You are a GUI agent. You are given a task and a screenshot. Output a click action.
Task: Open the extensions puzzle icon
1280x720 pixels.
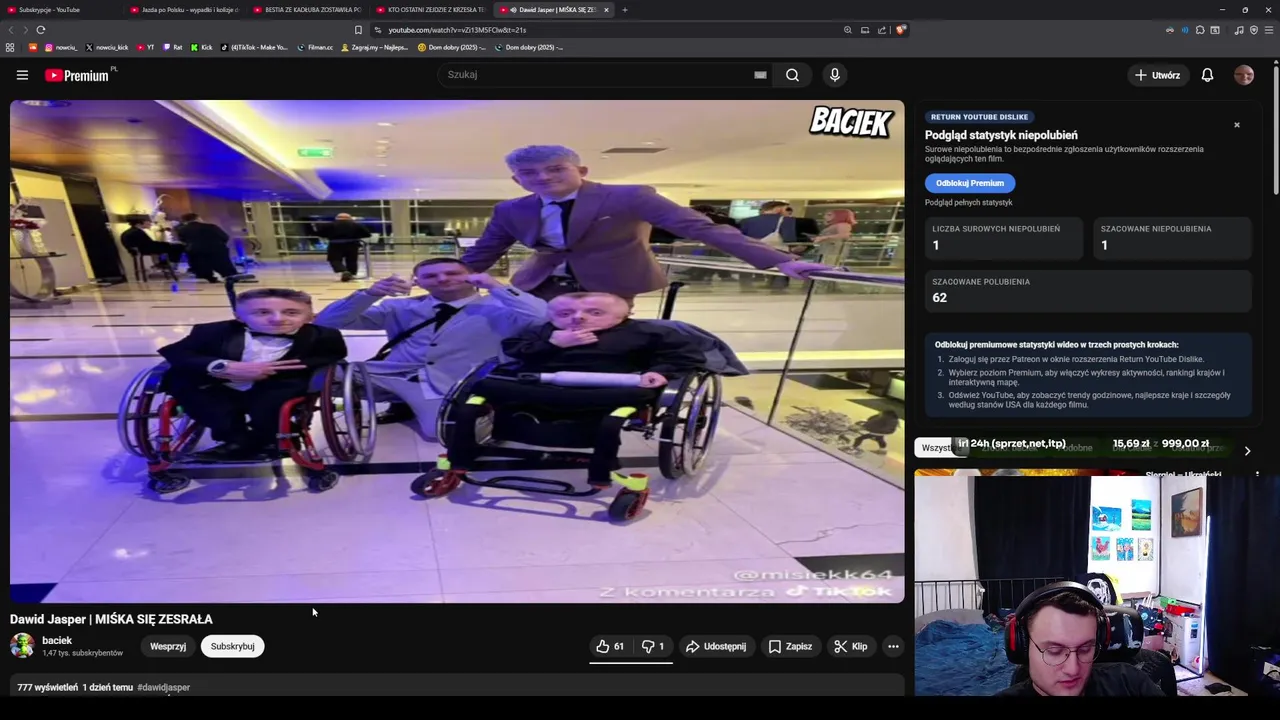[1200, 30]
